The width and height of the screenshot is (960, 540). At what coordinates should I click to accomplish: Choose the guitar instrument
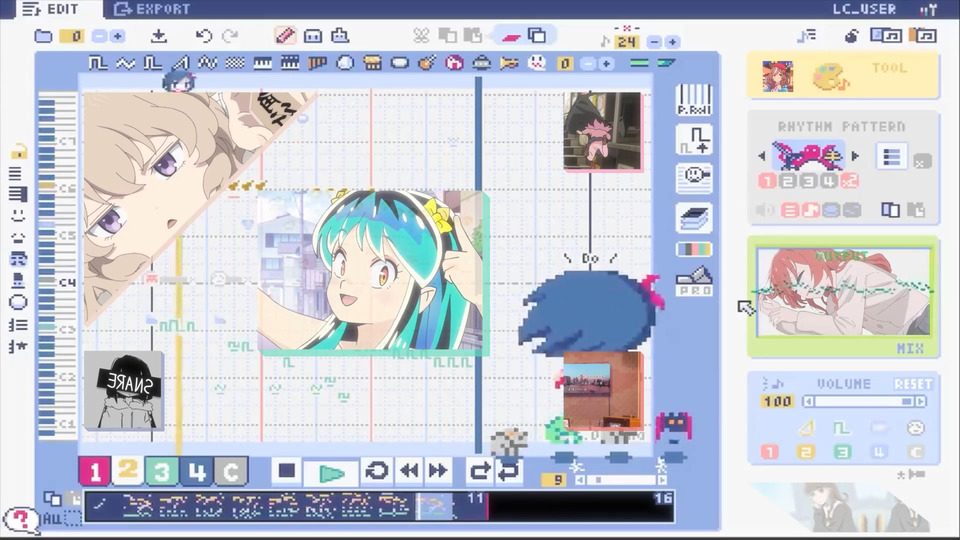427,62
